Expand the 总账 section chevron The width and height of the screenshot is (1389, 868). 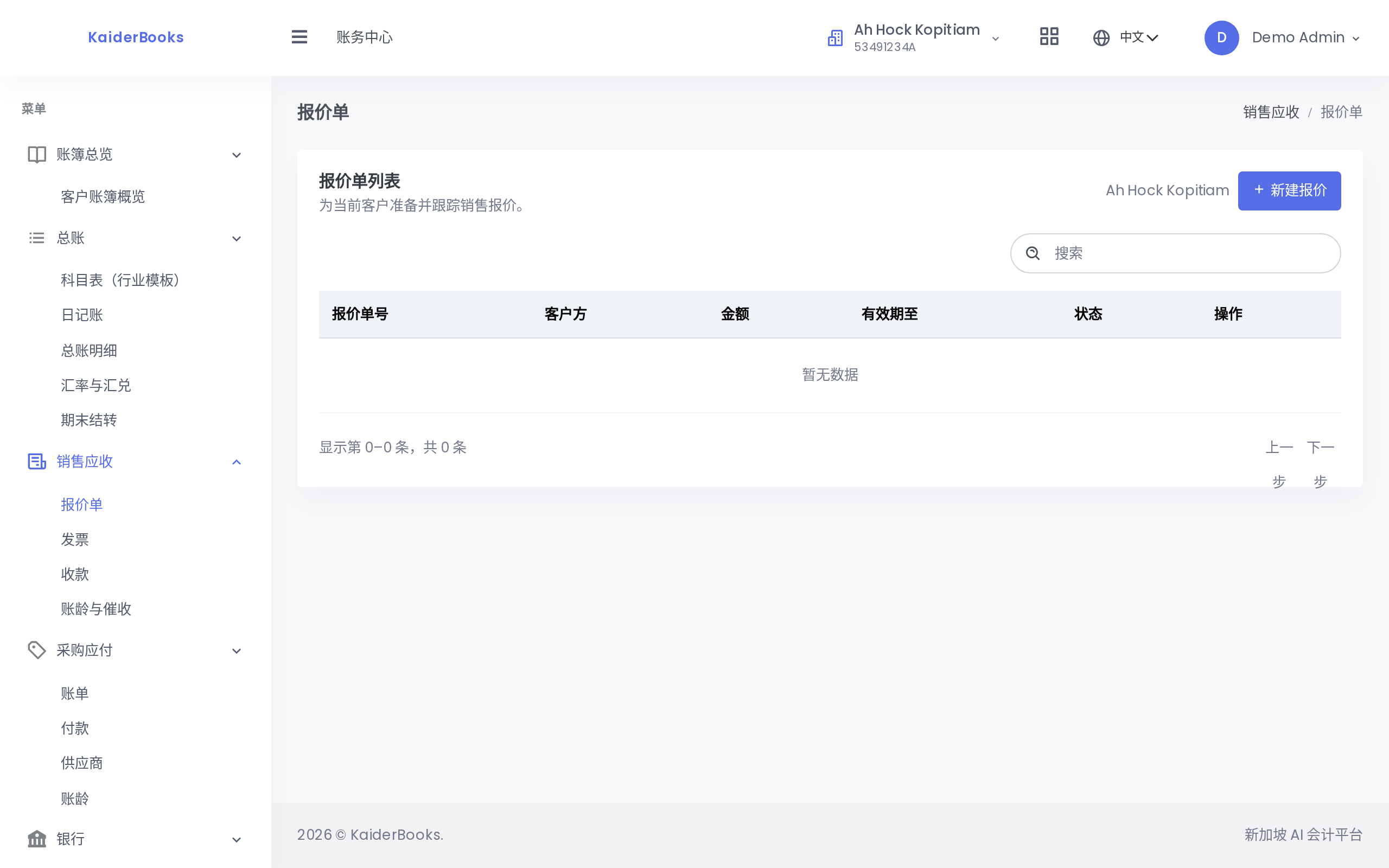(237, 239)
